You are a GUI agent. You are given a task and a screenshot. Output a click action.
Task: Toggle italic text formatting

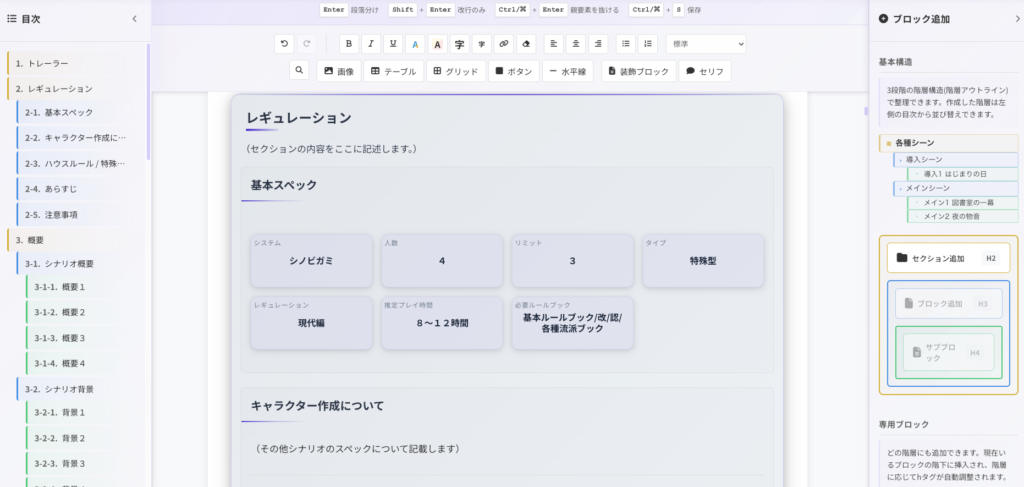coord(371,44)
